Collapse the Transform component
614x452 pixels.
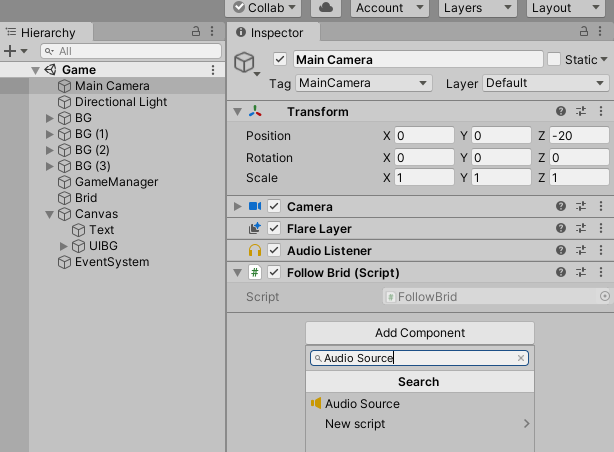[x=237, y=112]
